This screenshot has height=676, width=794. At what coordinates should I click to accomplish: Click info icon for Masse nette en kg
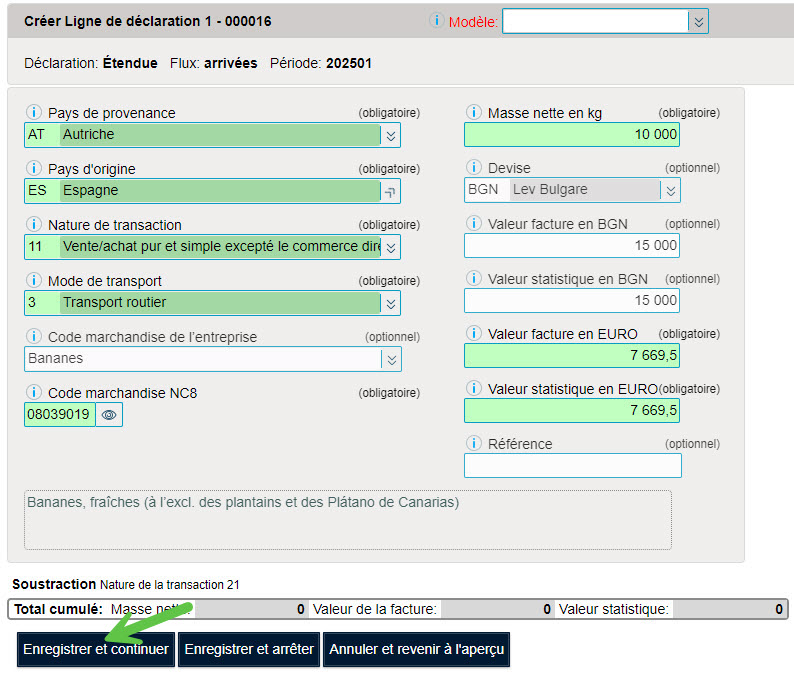pos(473,112)
